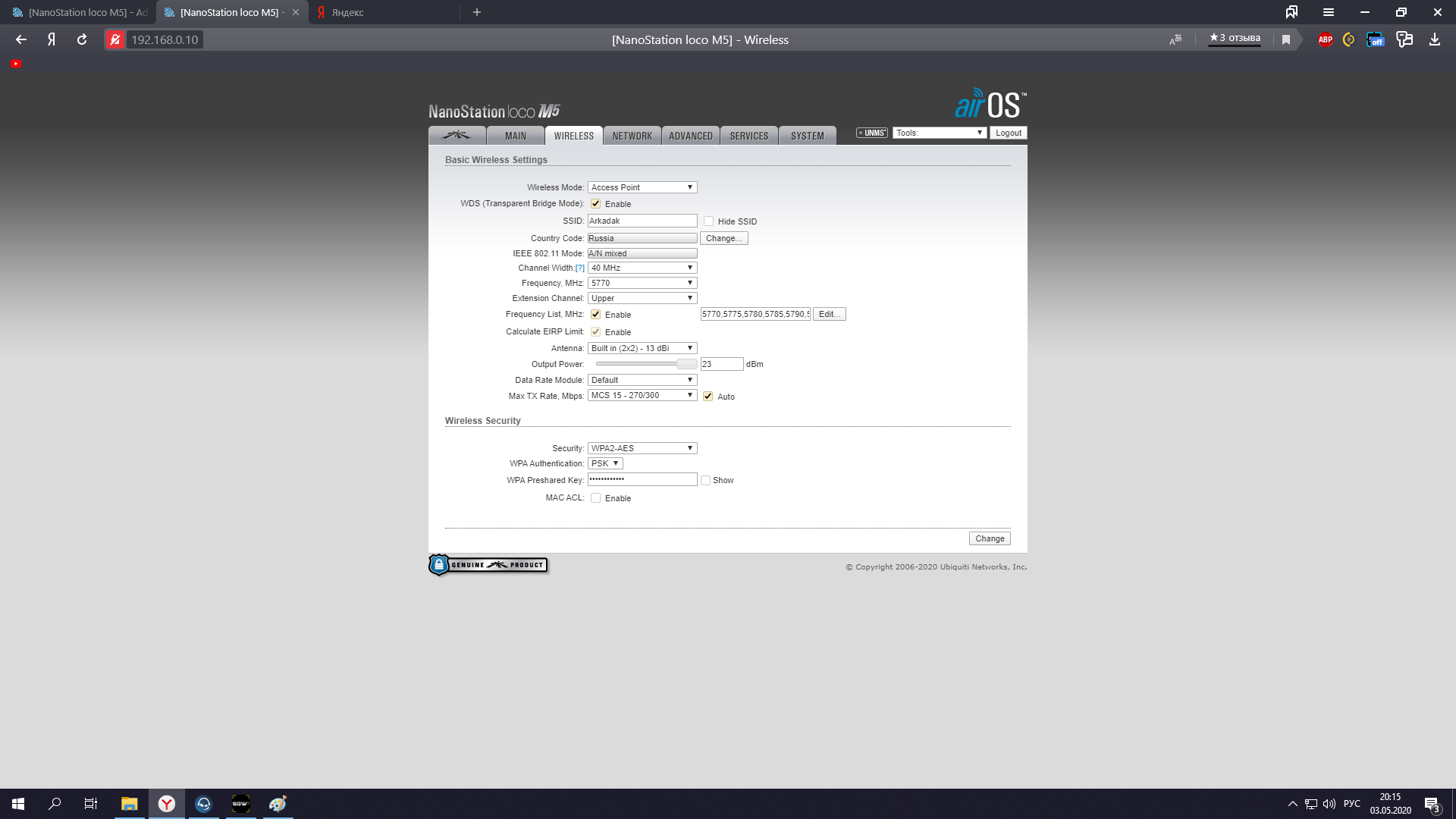Open Windows search
The image size is (1456, 819).
point(55,804)
